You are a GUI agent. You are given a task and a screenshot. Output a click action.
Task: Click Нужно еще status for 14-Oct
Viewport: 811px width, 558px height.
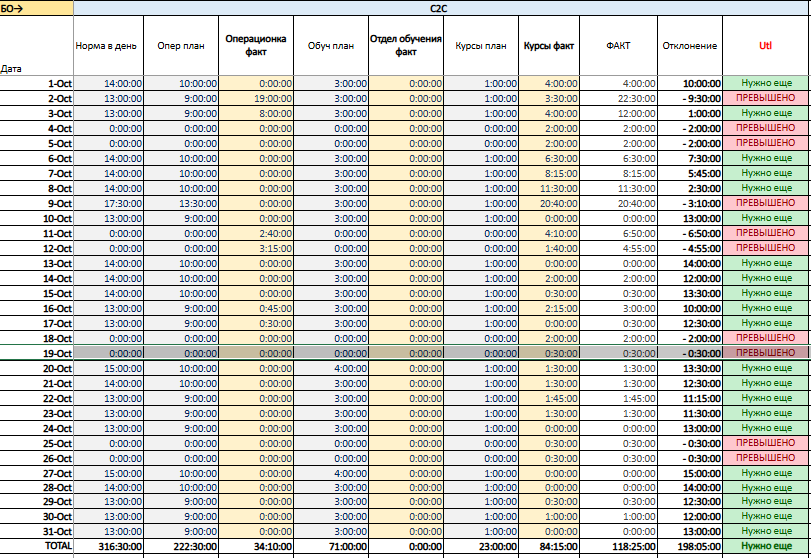click(x=765, y=278)
